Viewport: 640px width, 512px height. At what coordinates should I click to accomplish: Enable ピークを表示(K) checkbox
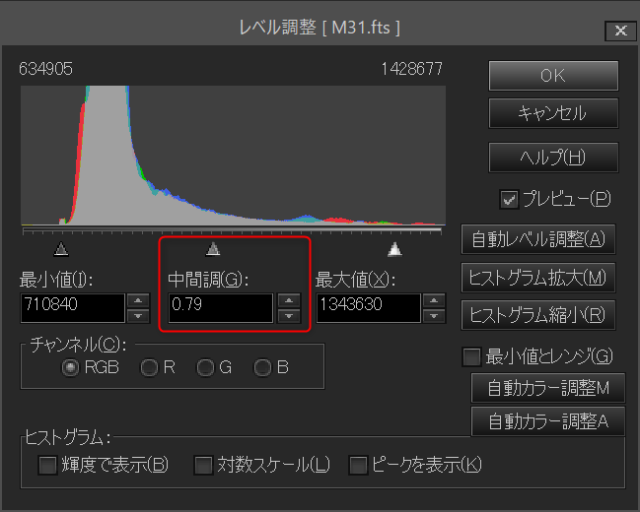[x=358, y=464]
